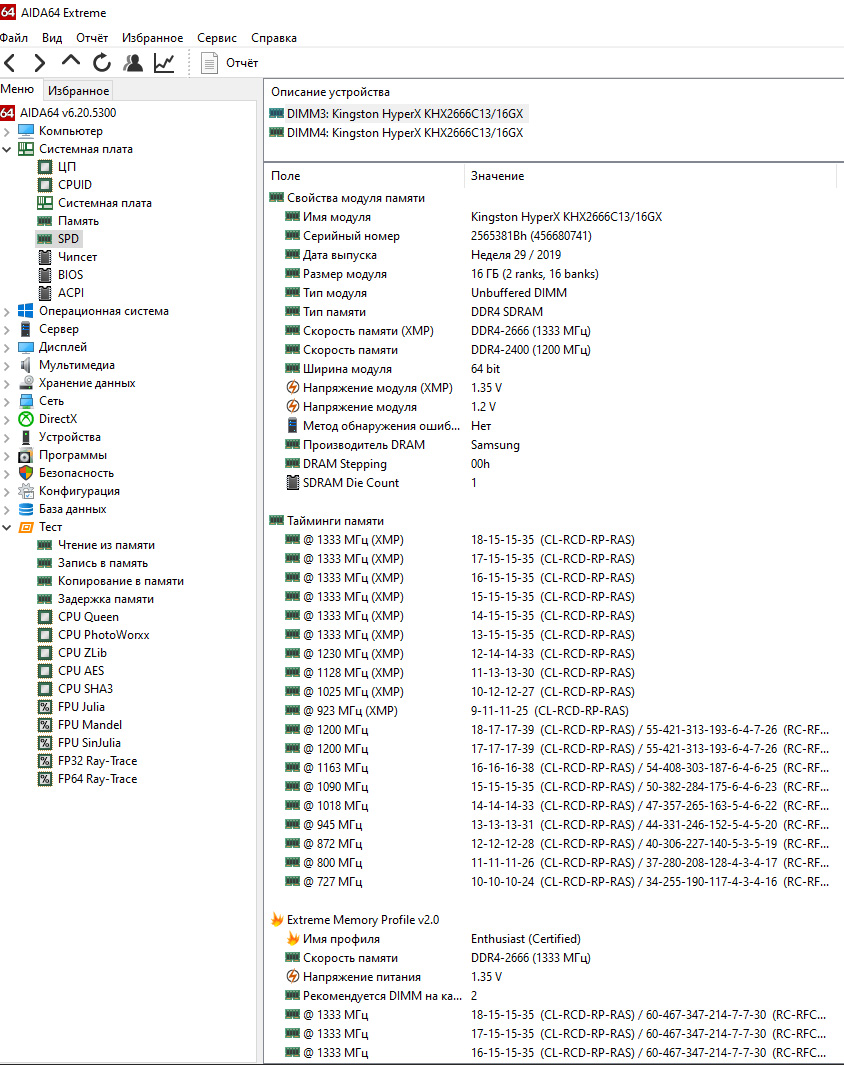
Task: Click the Память memory module icon
Action: (x=45, y=221)
